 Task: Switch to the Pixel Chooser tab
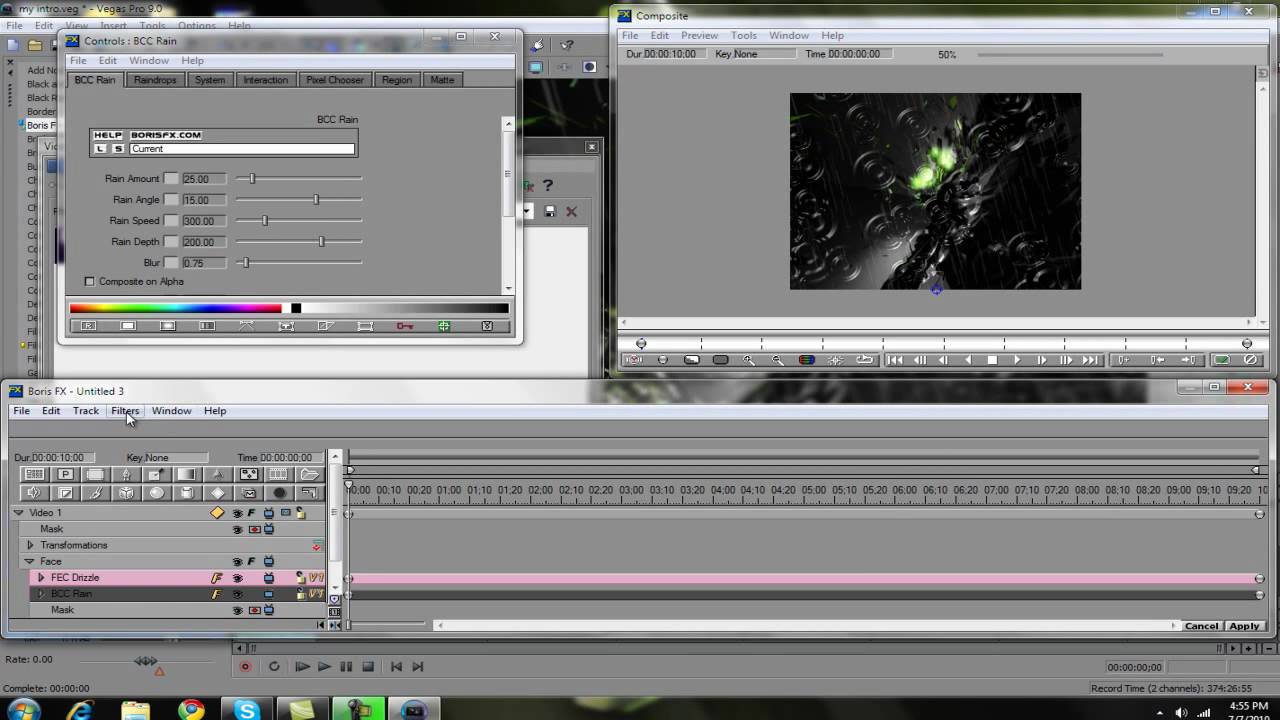334,80
